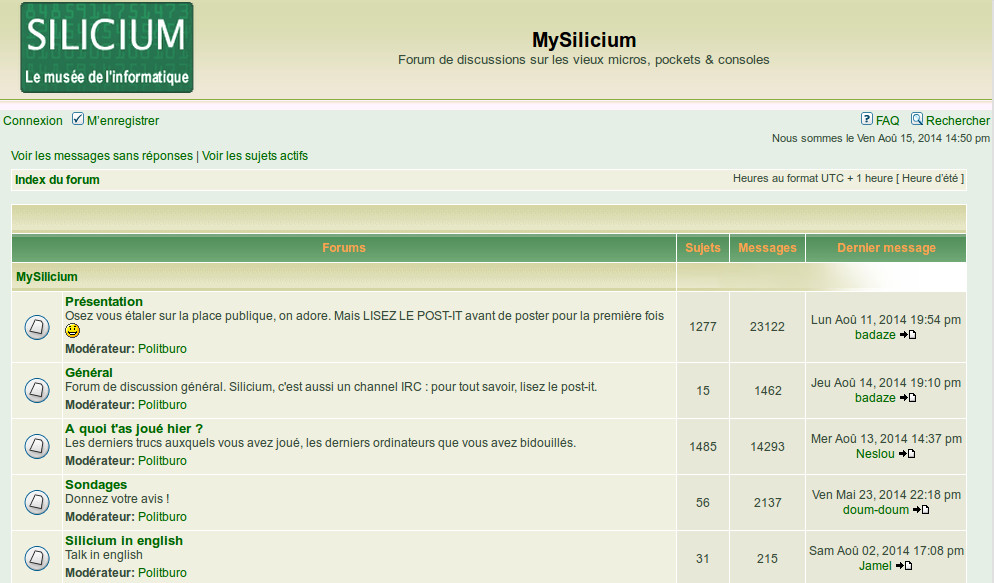Open badaze profile in Général row
Viewport: 994px width, 583px height.
875,398
